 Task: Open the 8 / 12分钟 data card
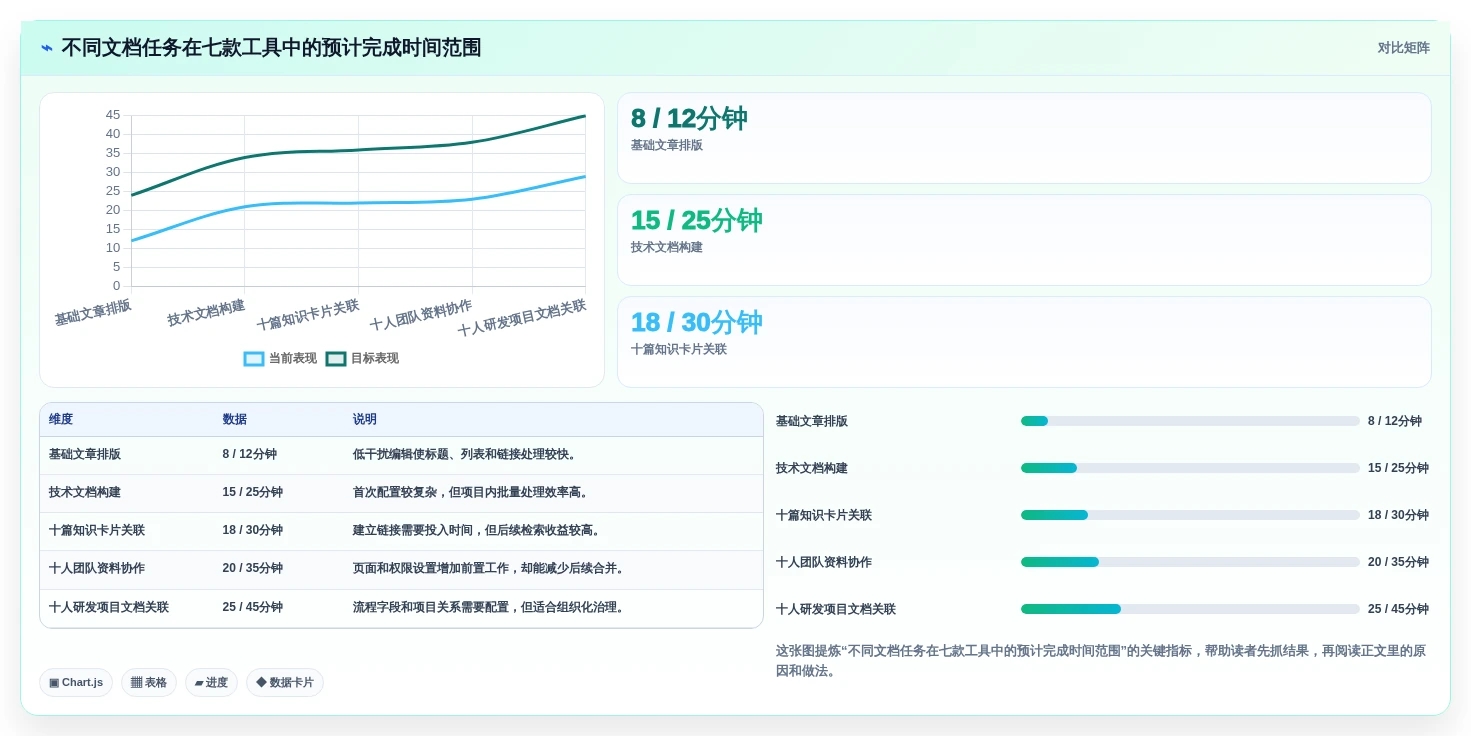(x=1024, y=138)
